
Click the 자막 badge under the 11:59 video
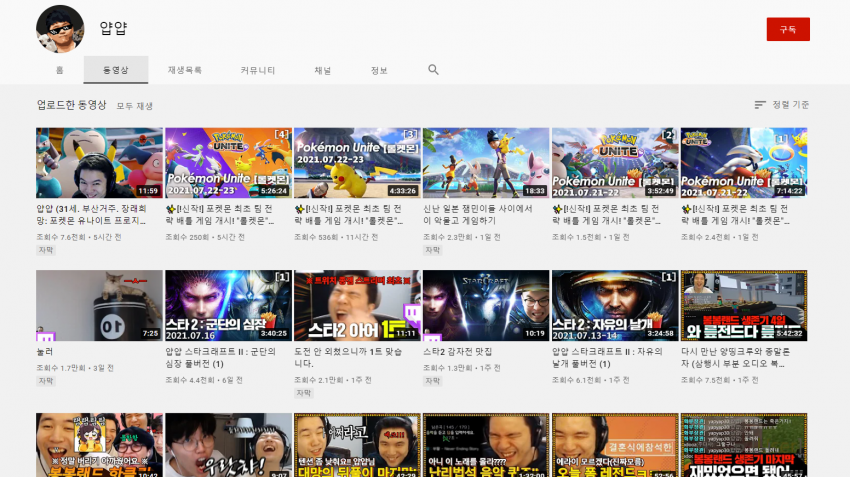point(46,250)
